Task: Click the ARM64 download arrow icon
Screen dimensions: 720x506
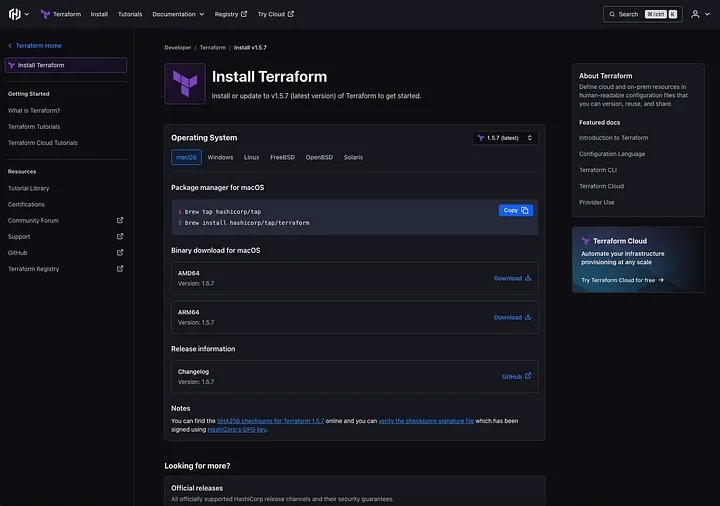Action: pyautogui.click(x=528, y=317)
